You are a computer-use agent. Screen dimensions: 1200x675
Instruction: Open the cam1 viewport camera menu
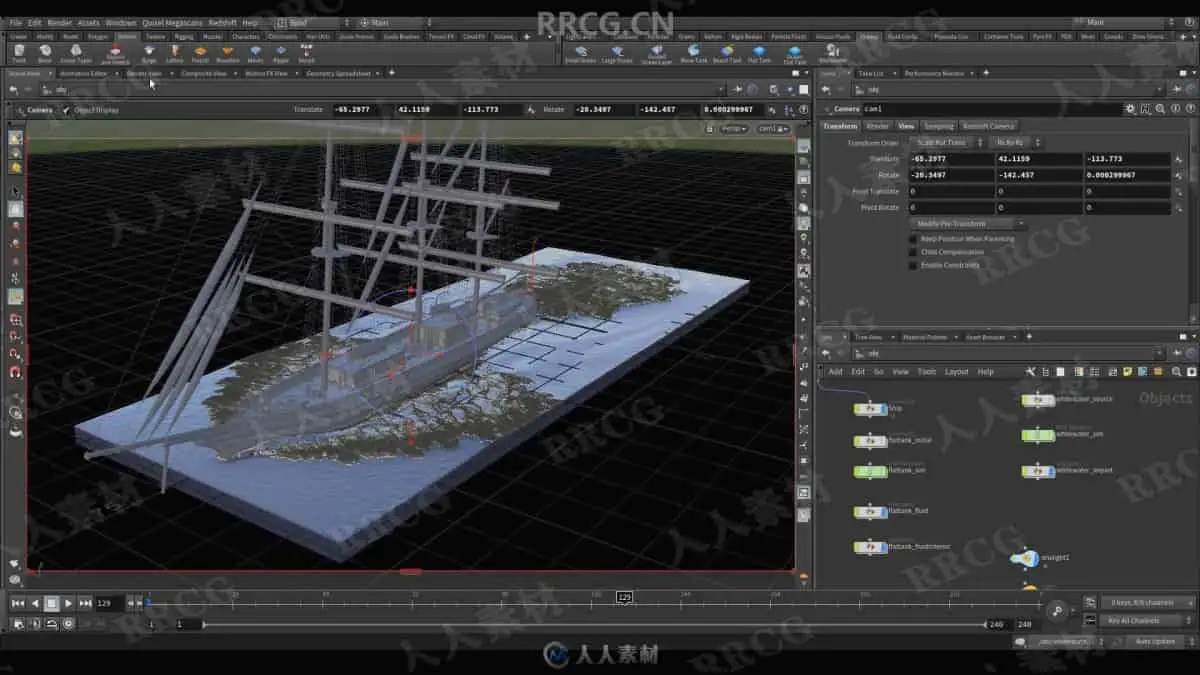(x=772, y=129)
